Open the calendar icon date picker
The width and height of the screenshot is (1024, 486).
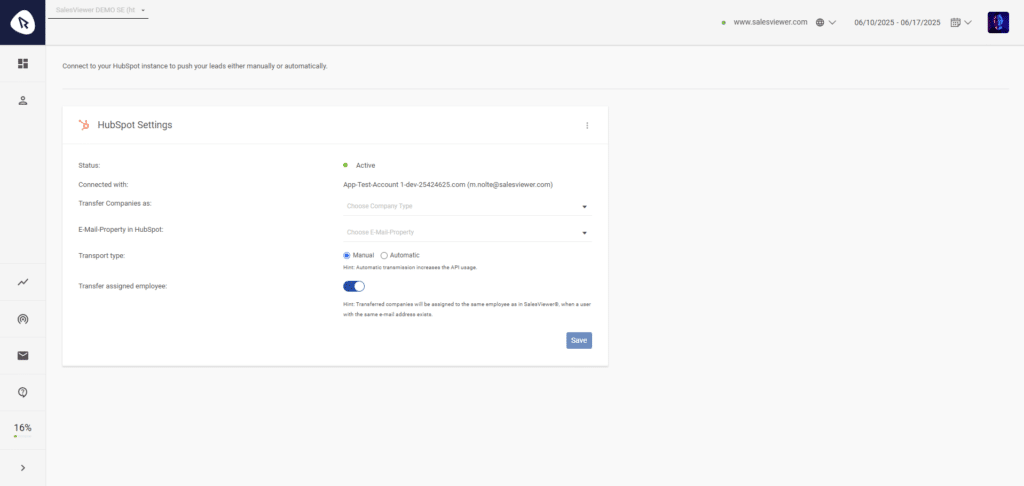(955, 22)
